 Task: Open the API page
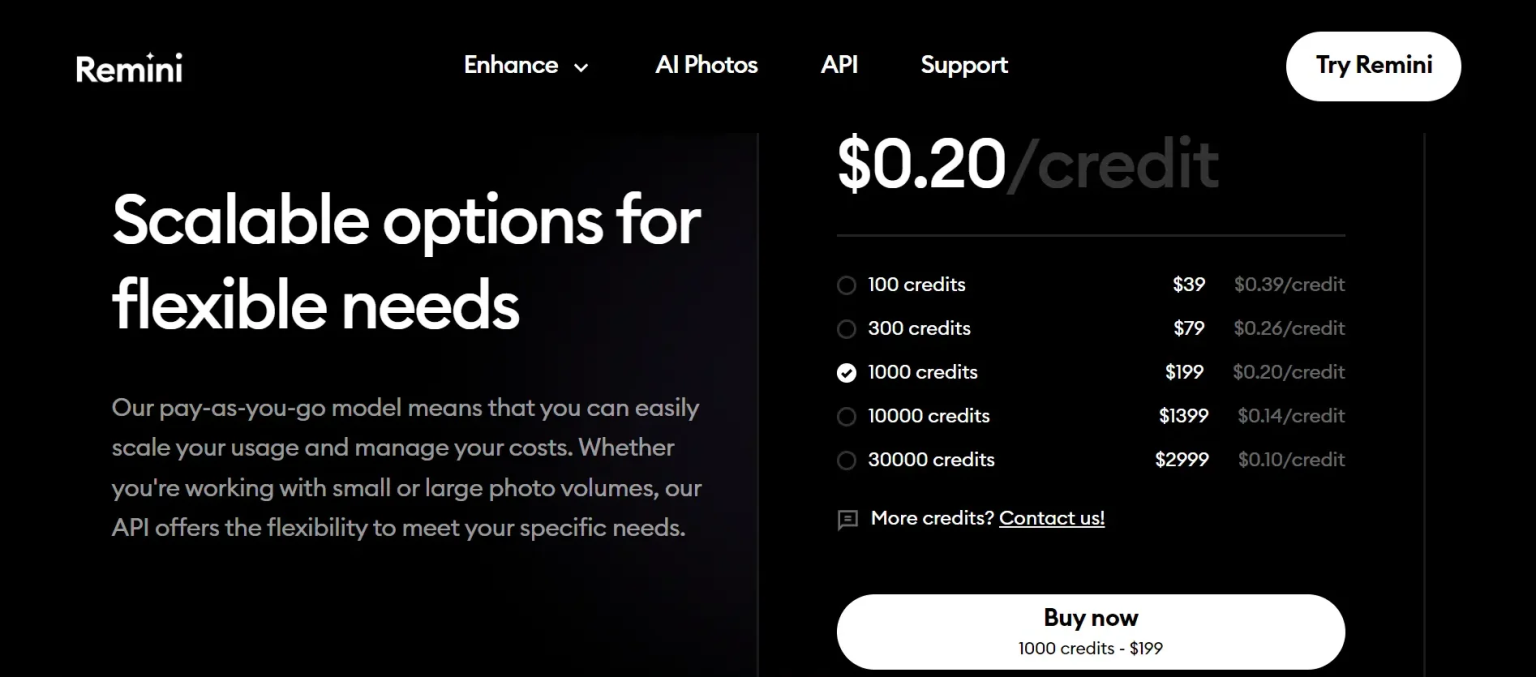pyautogui.click(x=839, y=65)
